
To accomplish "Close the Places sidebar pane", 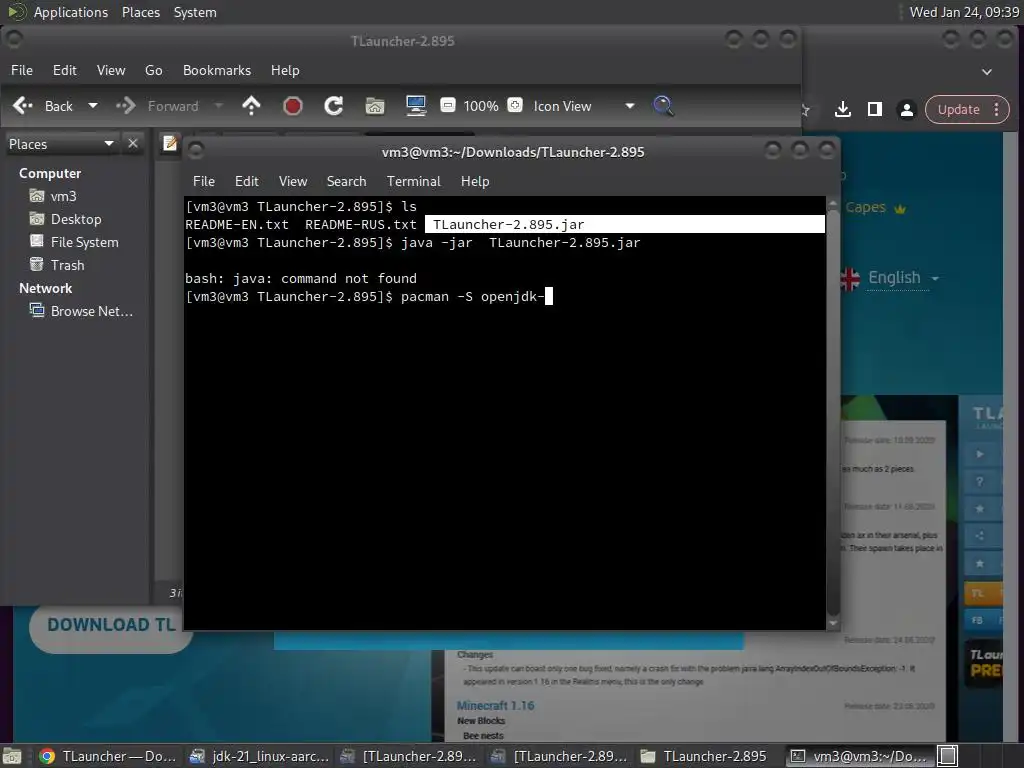I will [x=133, y=143].
